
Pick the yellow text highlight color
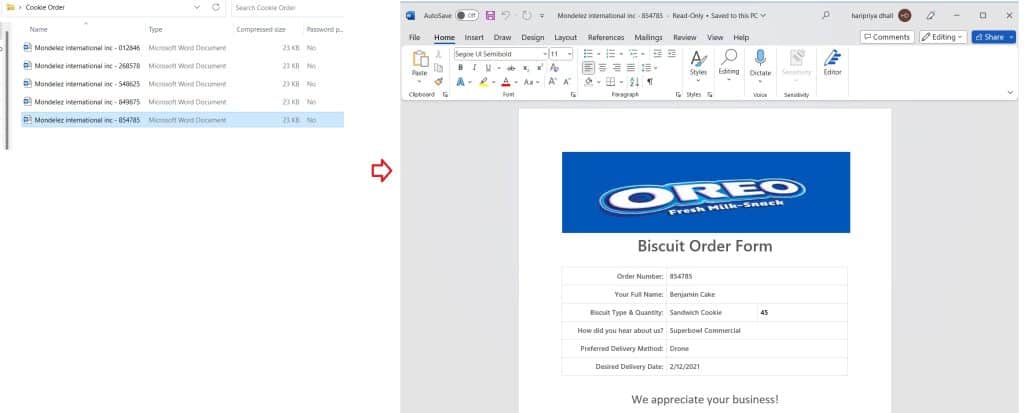pyautogui.click(x=483, y=82)
